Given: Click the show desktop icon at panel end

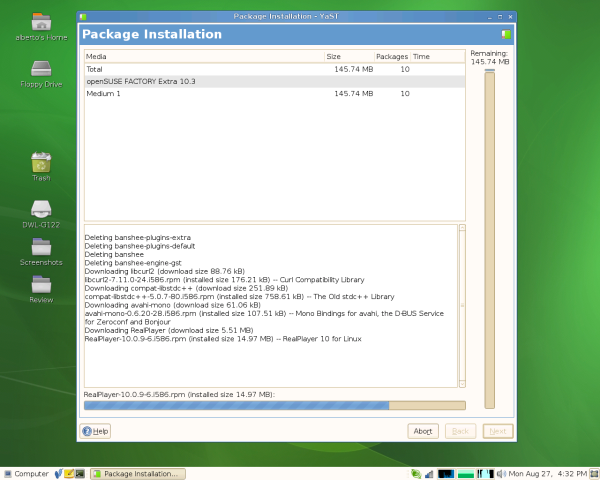Looking at the screenshot, I should coord(594,474).
